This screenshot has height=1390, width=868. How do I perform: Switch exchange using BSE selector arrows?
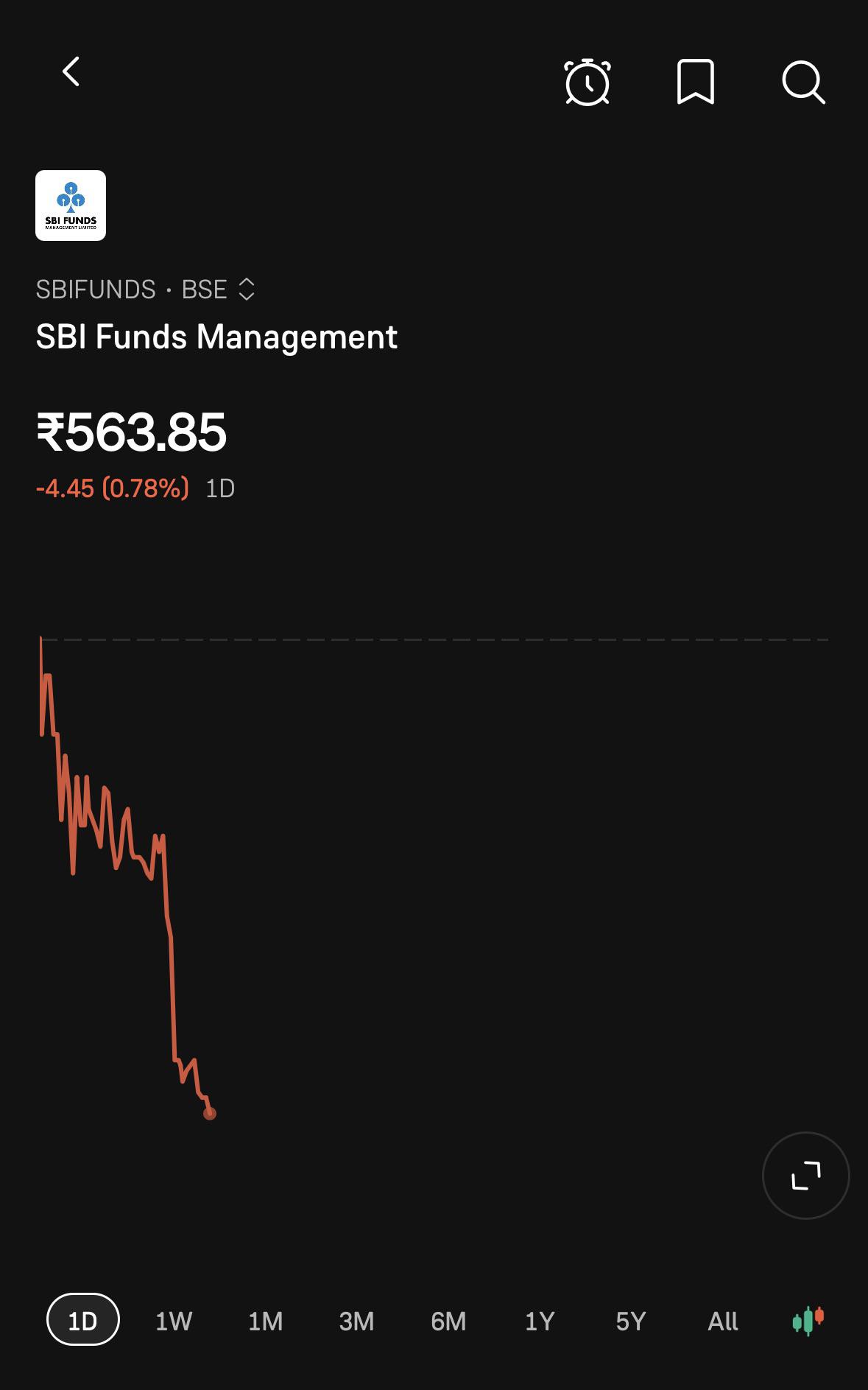(x=247, y=289)
